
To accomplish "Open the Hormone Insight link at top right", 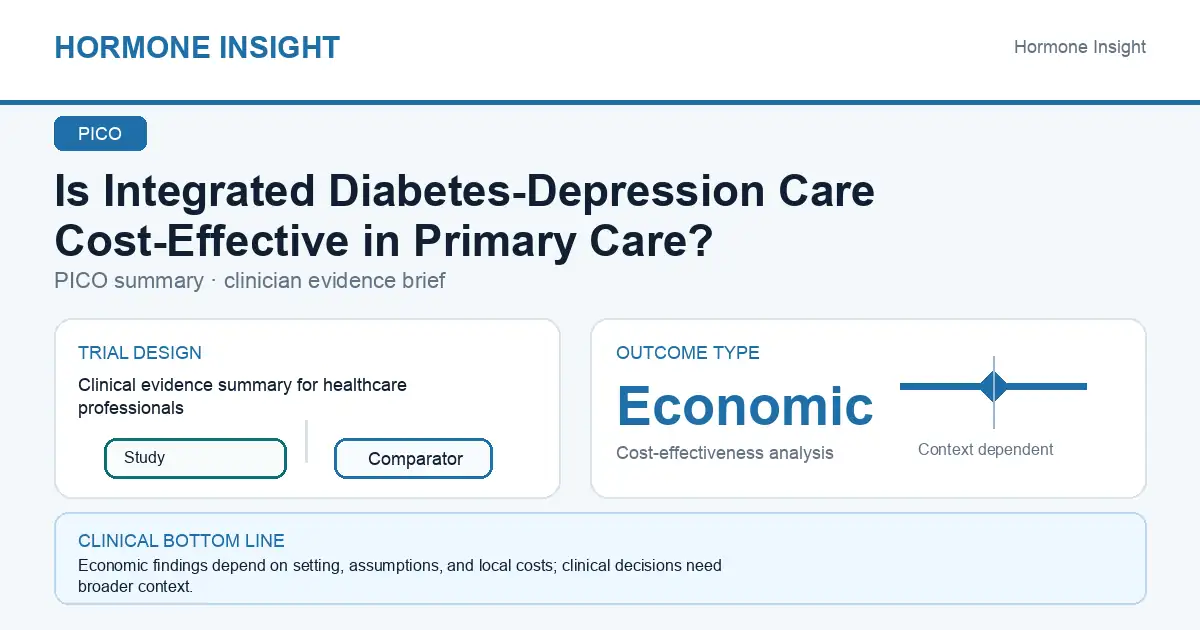I will [1080, 47].
